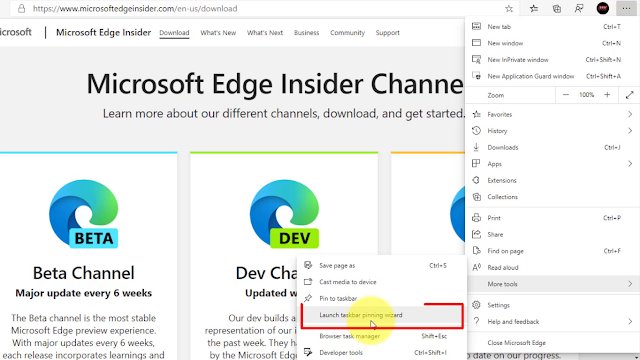Click 'Major update every 6 weeks' text
This screenshot has width=640, height=360.
point(84,293)
